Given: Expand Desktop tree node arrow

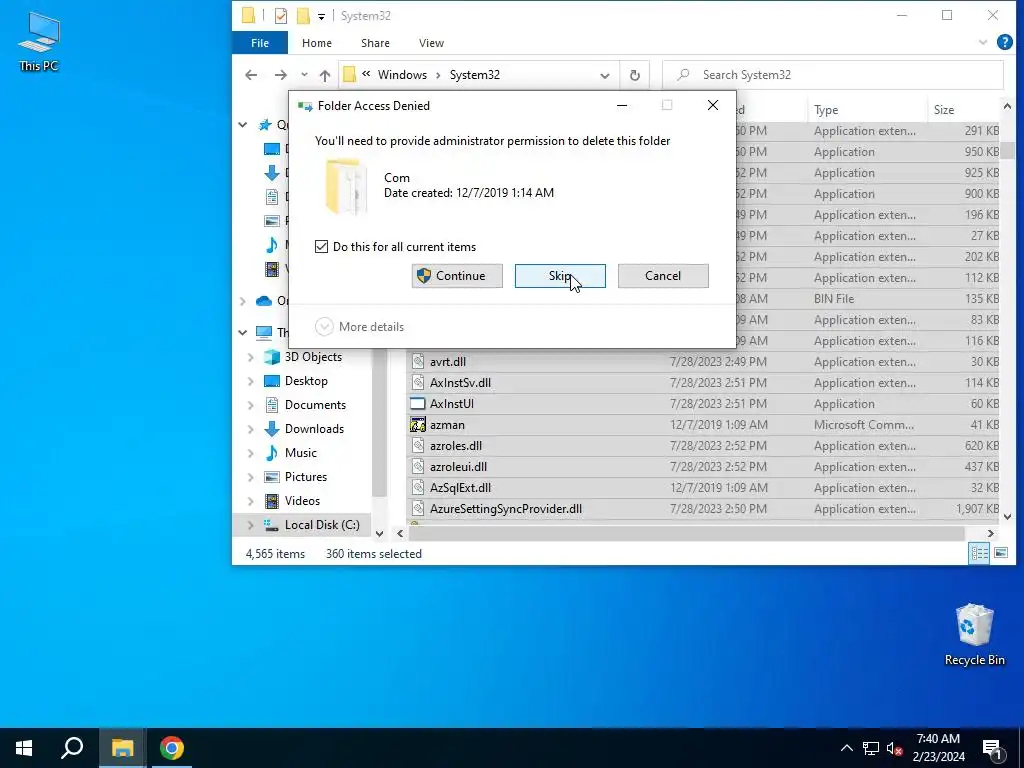Looking at the screenshot, I should pos(251,381).
